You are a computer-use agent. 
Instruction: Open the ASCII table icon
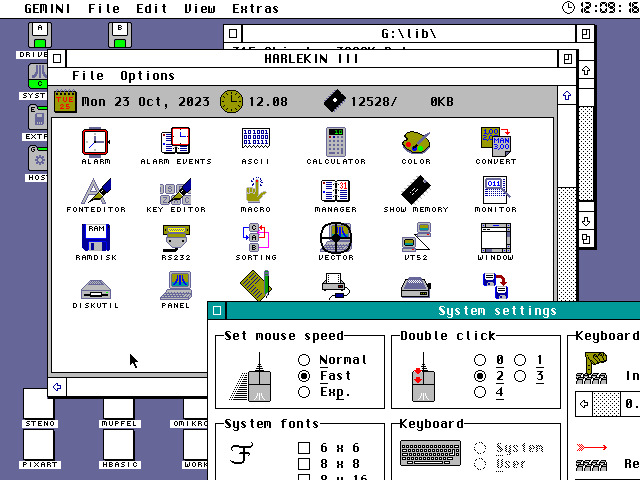click(x=255, y=142)
